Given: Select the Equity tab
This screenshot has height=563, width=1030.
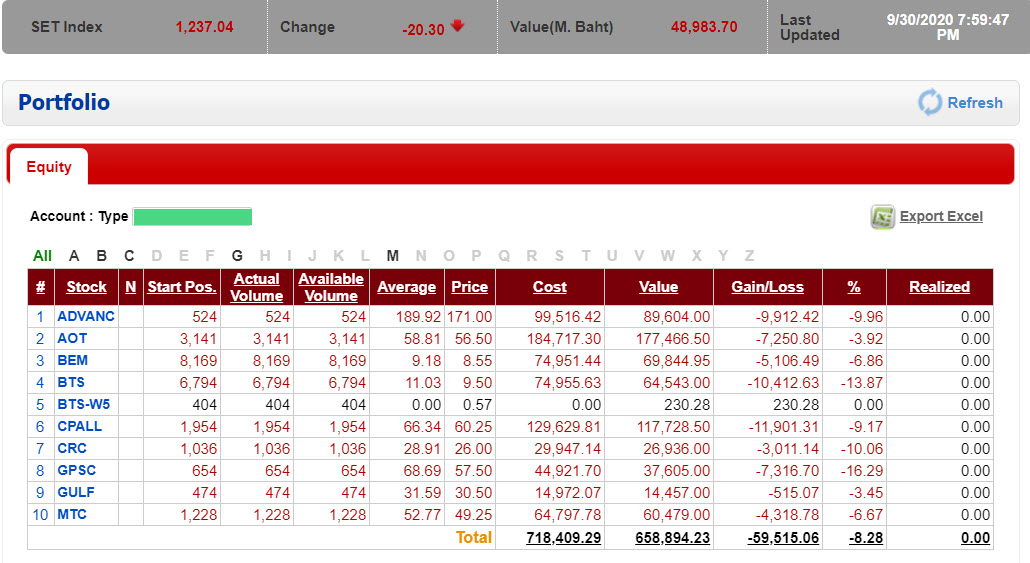Looking at the screenshot, I should click(x=49, y=167).
